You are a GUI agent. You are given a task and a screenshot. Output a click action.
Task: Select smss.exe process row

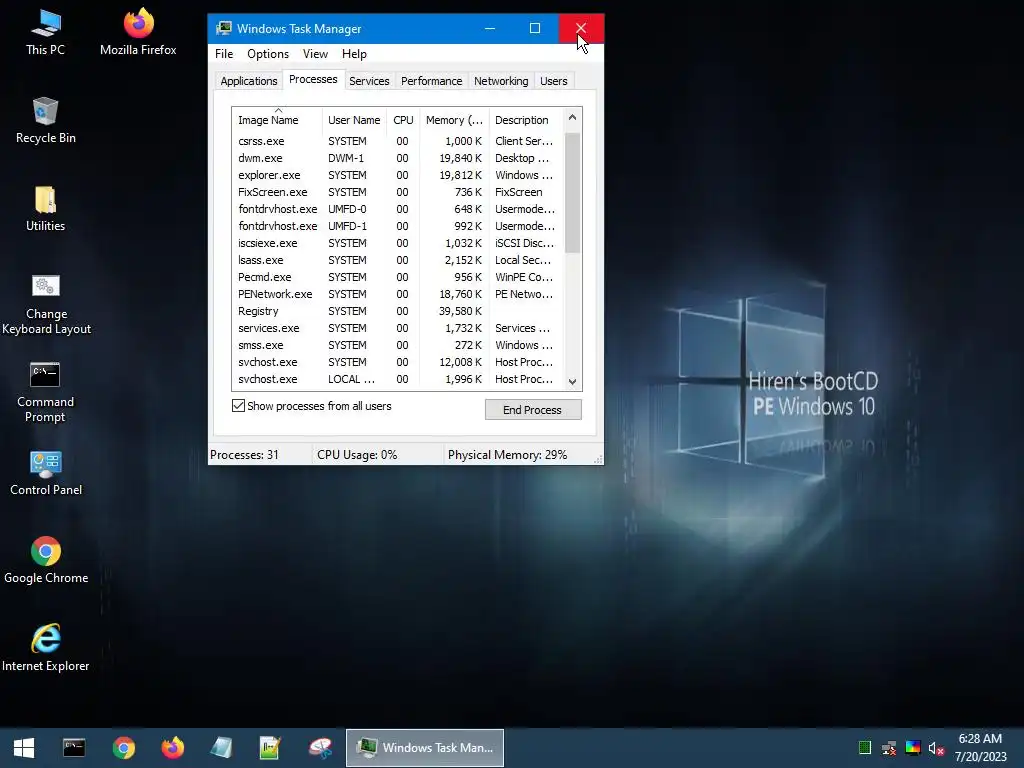point(398,345)
